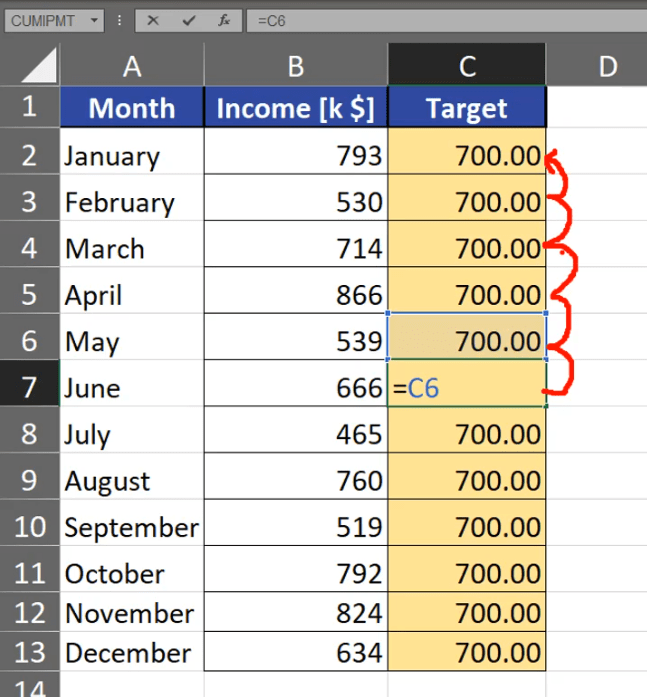
Task: Click income value 666 for June
Action: coord(296,383)
